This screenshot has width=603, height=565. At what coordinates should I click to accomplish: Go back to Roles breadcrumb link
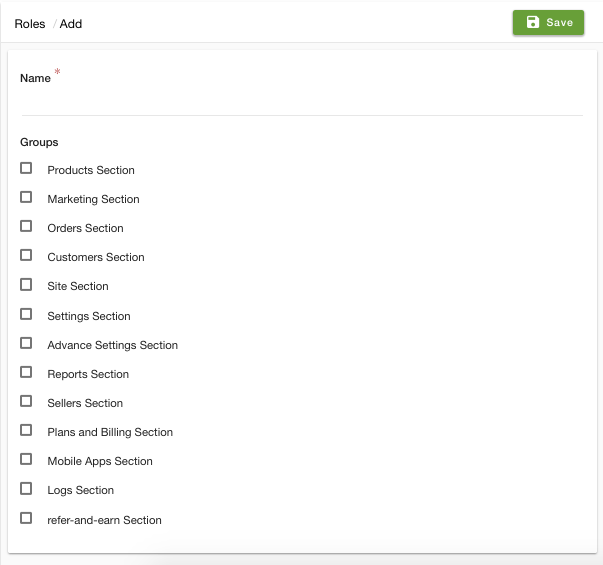30,24
